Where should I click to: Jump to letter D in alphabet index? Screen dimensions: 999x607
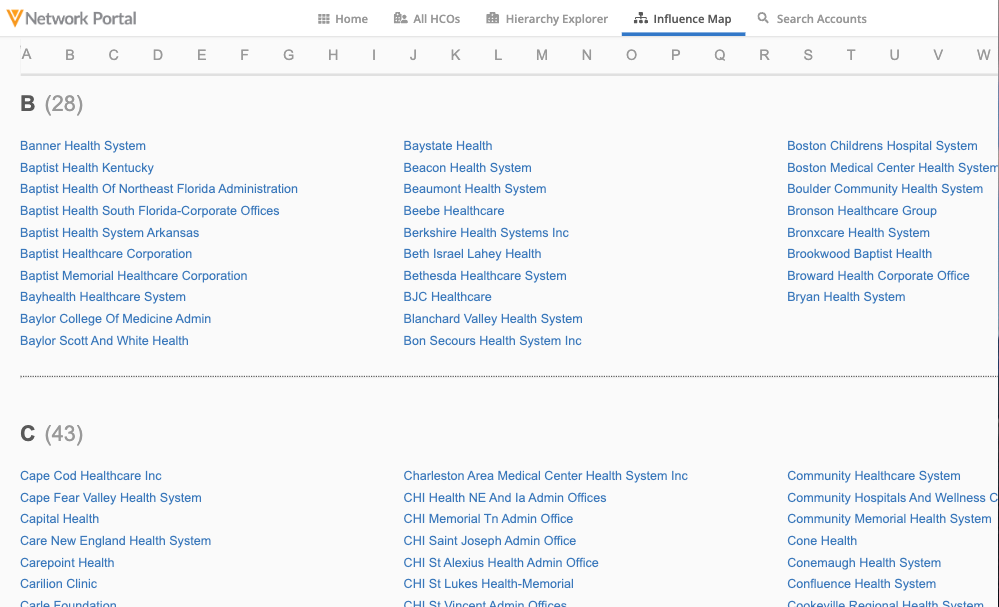(x=158, y=55)
